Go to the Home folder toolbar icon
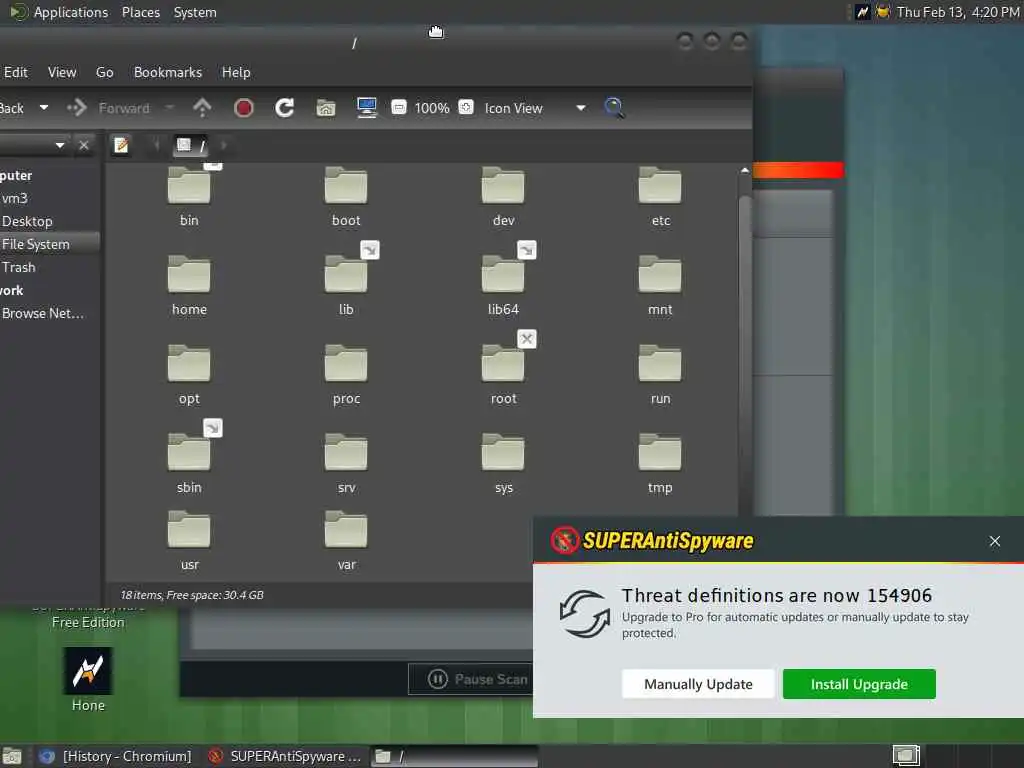This screenshot has width=1024, height=768. point(325,108)
